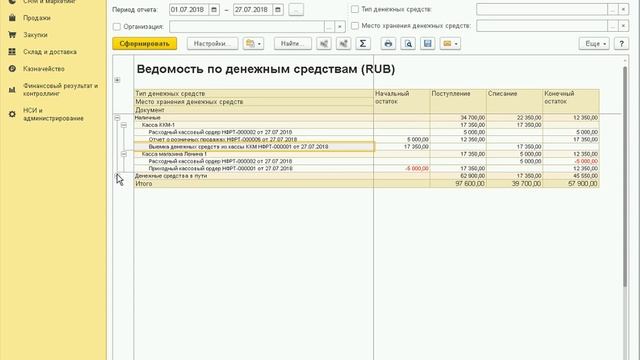Click Место хранения денежных средств input field
Screen dimensions: 640x360
pos(542,26)
